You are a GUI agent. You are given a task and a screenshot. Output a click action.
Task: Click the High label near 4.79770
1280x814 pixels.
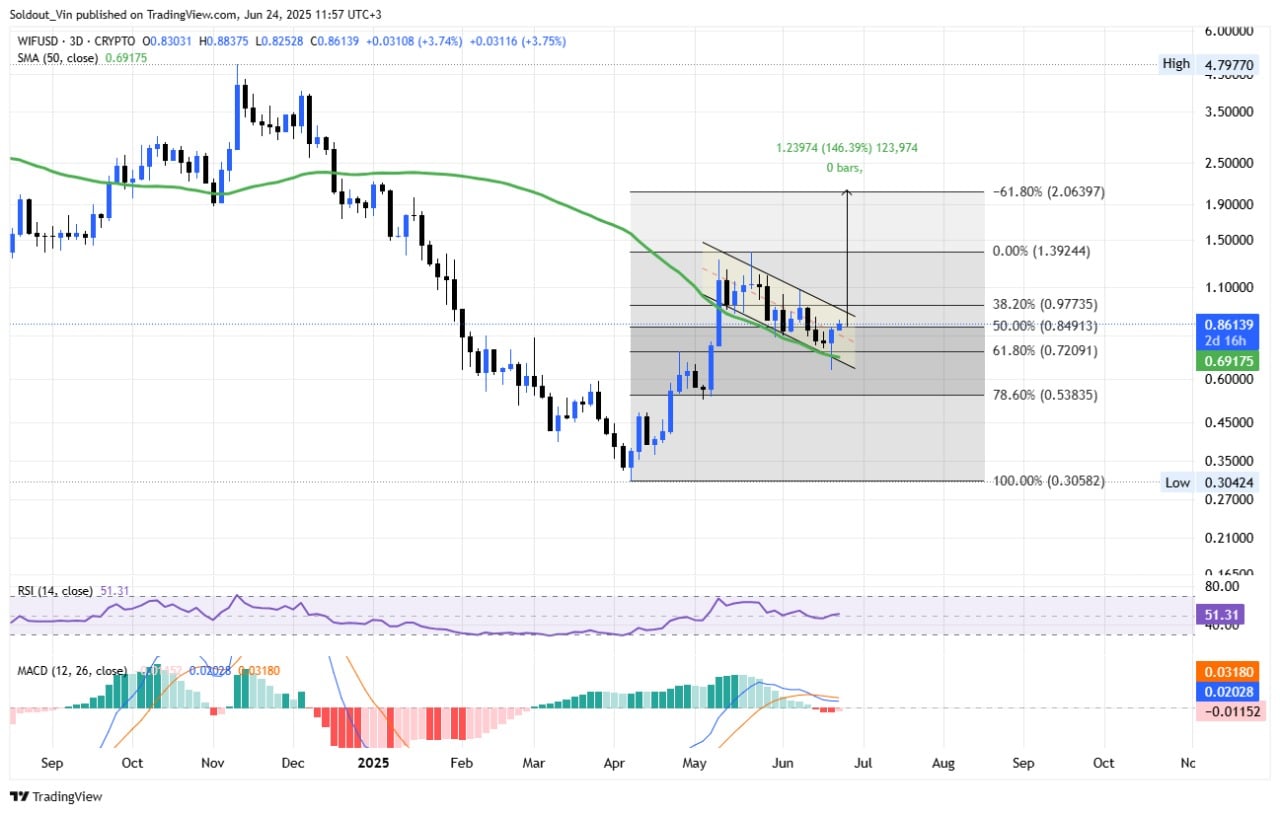coord(1176,64)
